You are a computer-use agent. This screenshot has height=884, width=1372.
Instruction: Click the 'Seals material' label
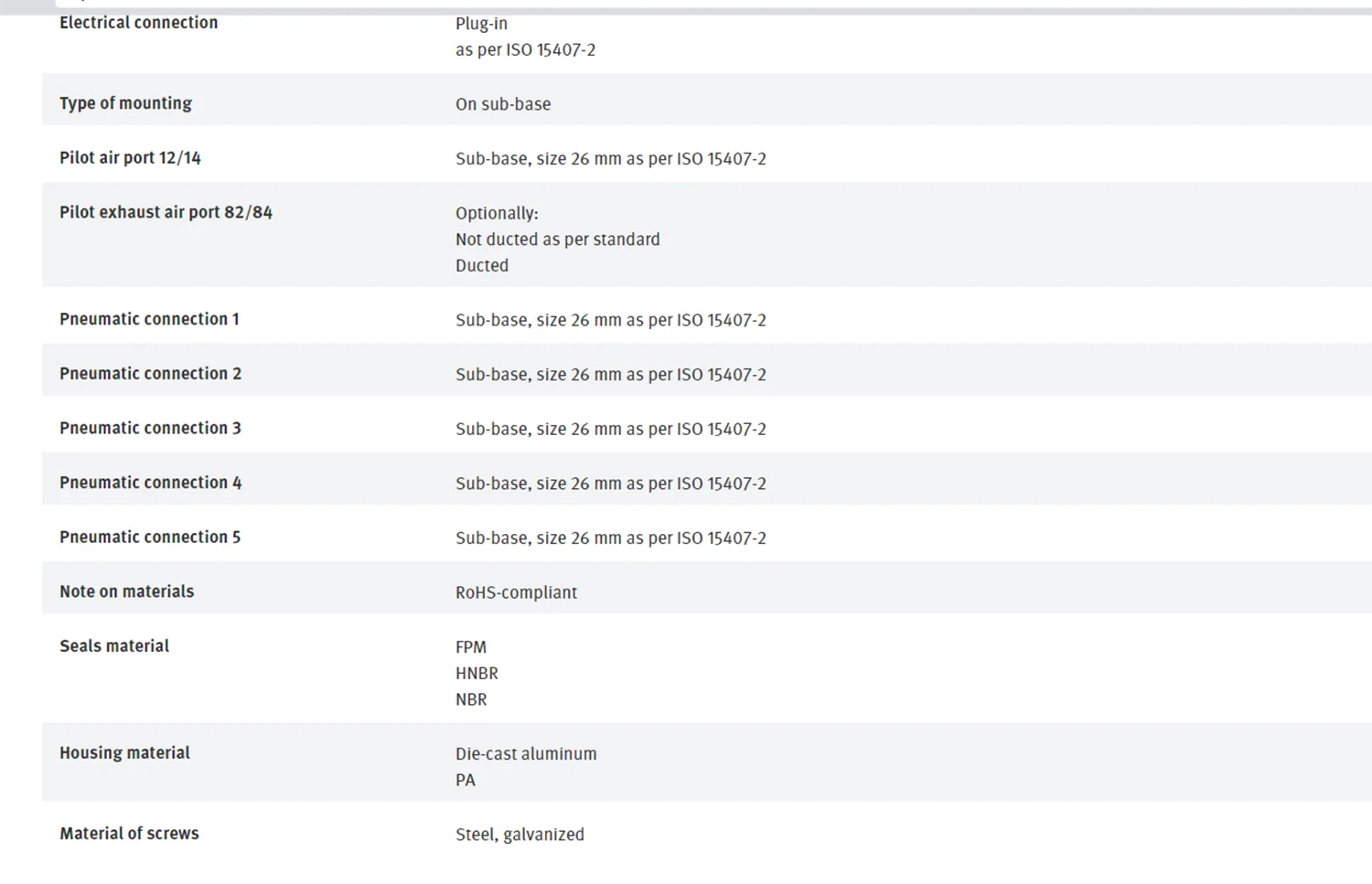point(114,646)
